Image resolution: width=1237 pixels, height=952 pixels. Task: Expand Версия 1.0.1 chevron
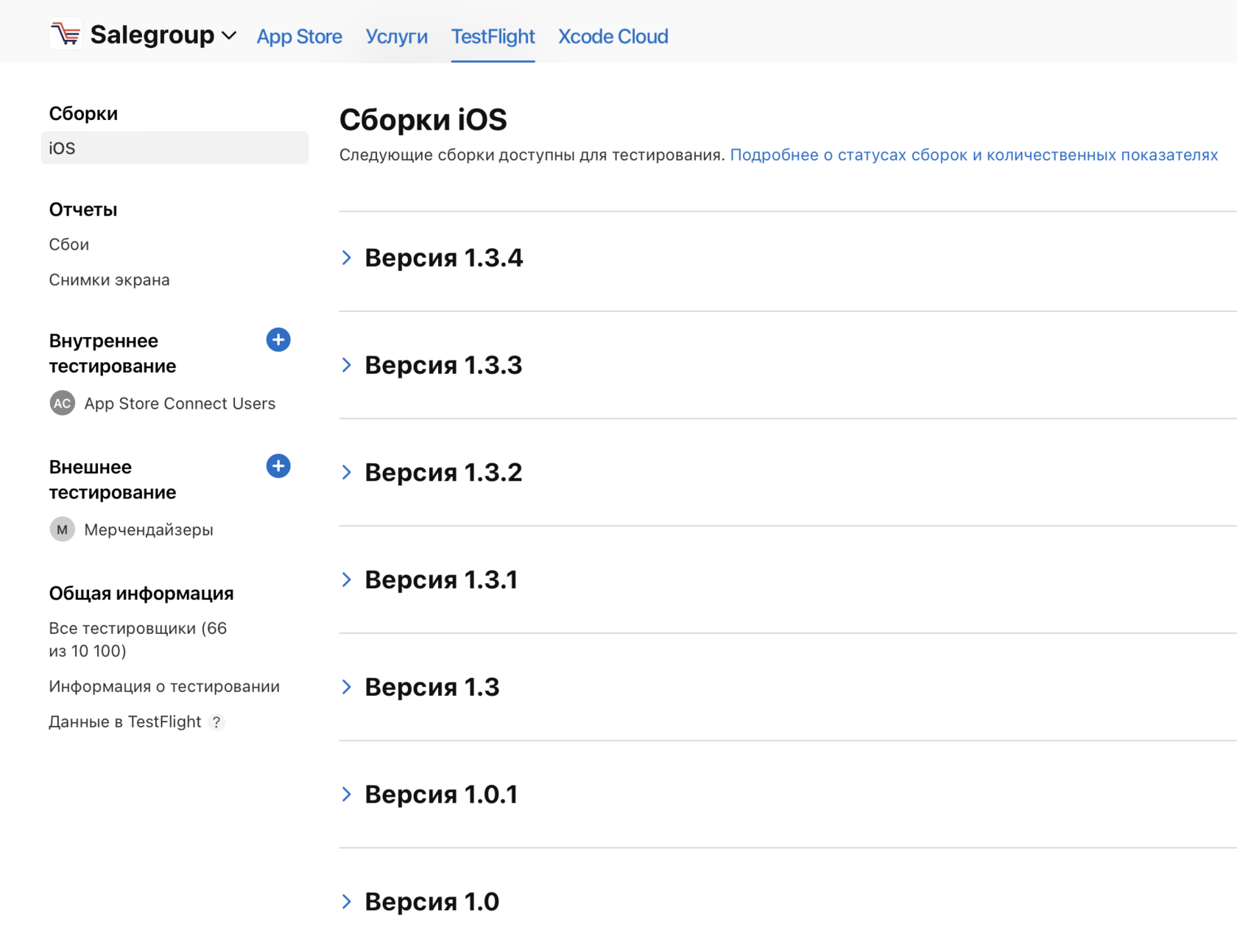pyautogui.click(x=347, y=794)
